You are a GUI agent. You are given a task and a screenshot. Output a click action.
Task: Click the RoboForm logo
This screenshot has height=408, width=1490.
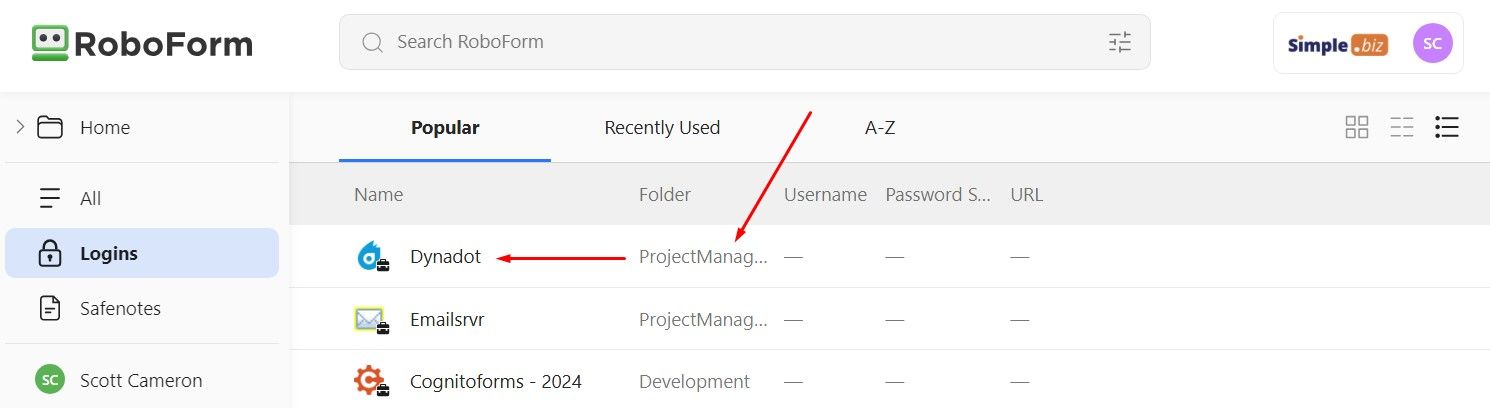click(x=142, y=43)
